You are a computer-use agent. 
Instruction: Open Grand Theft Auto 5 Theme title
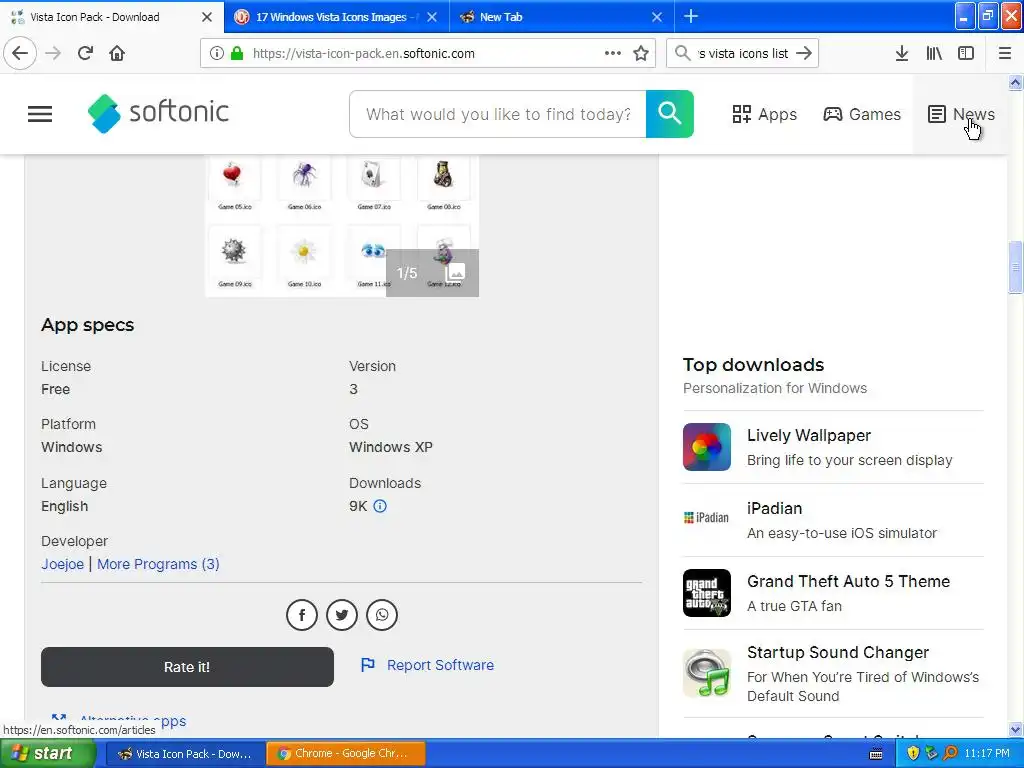point(848,581)
